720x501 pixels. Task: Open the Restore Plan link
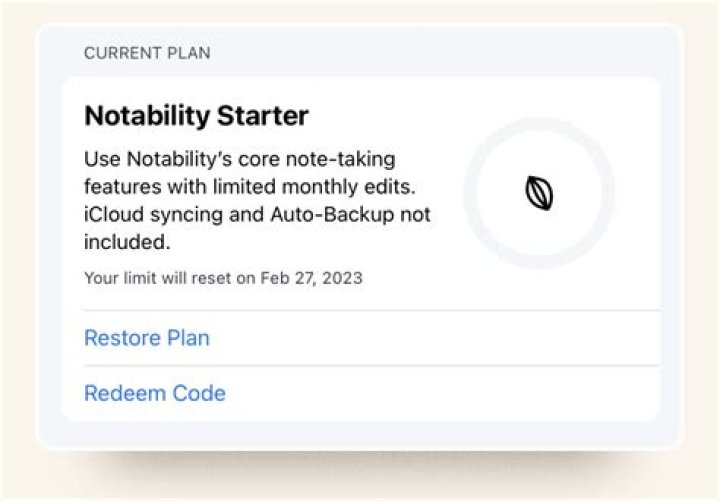click(147, 338)
